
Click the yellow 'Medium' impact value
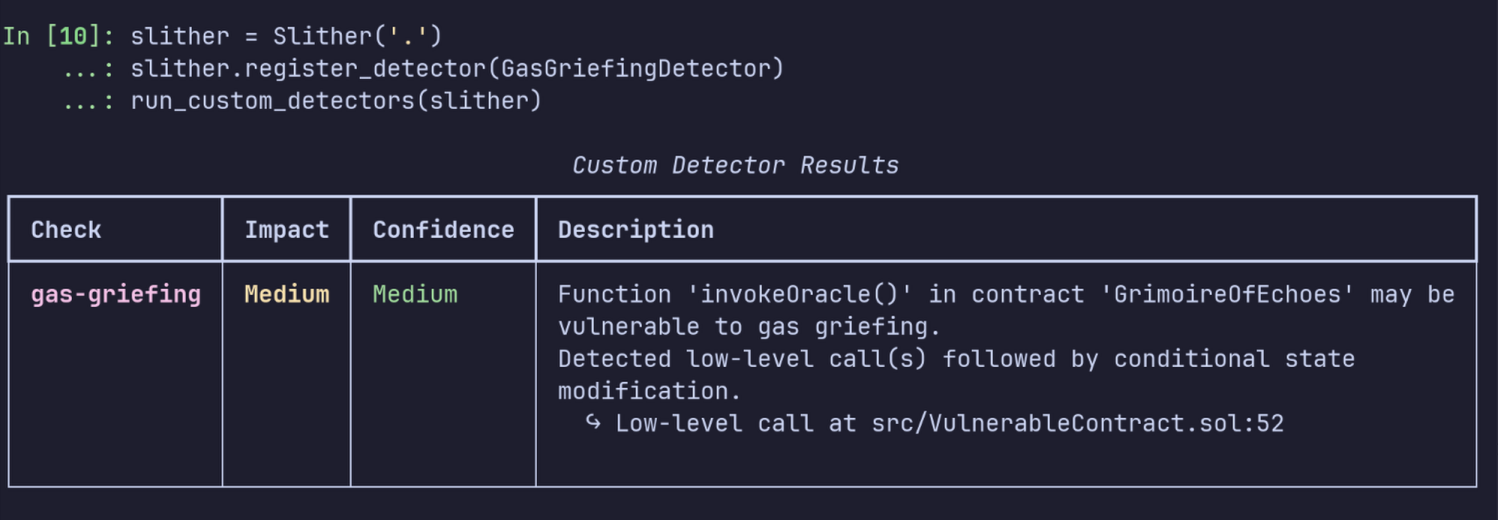pos(287,294)
